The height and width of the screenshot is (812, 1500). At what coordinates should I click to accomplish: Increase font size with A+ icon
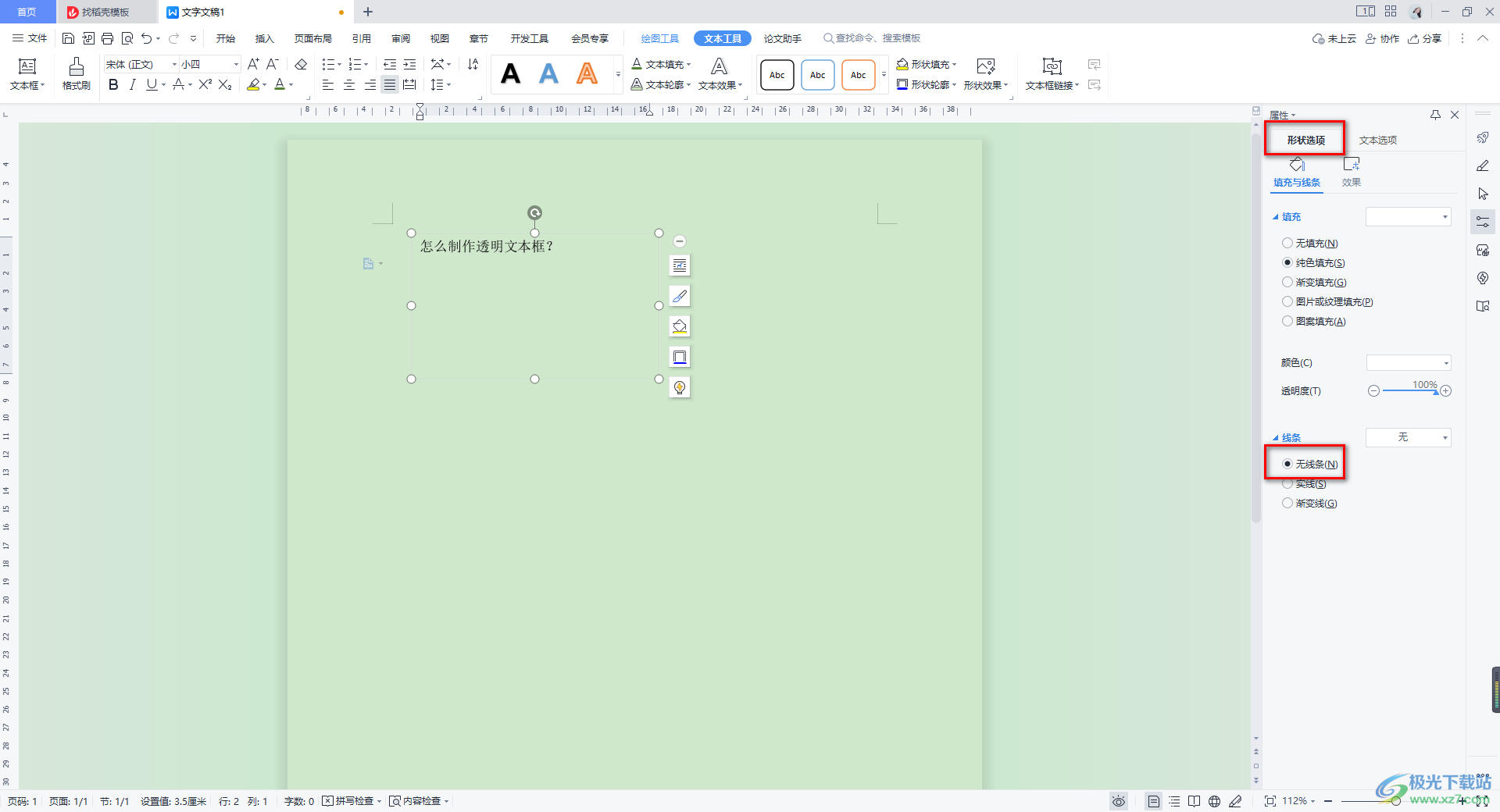point(253,64)
